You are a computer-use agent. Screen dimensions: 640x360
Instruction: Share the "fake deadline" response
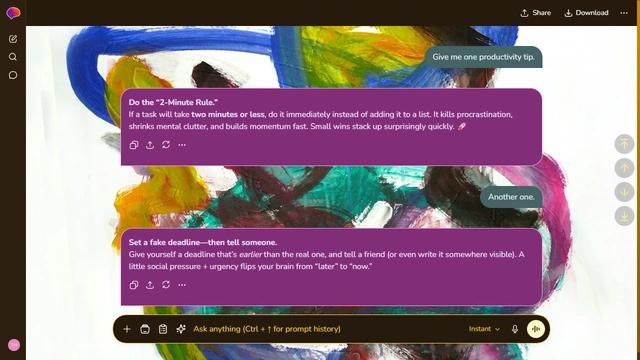coord(150,285)
